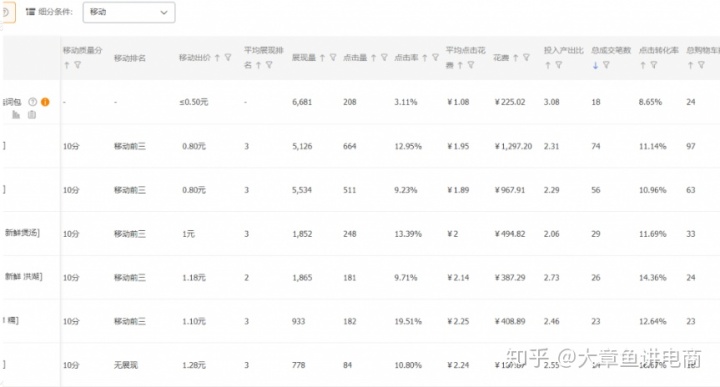720x387 pixels.
Task: Open filter funnel for 花费
Action: coord(526,58)
